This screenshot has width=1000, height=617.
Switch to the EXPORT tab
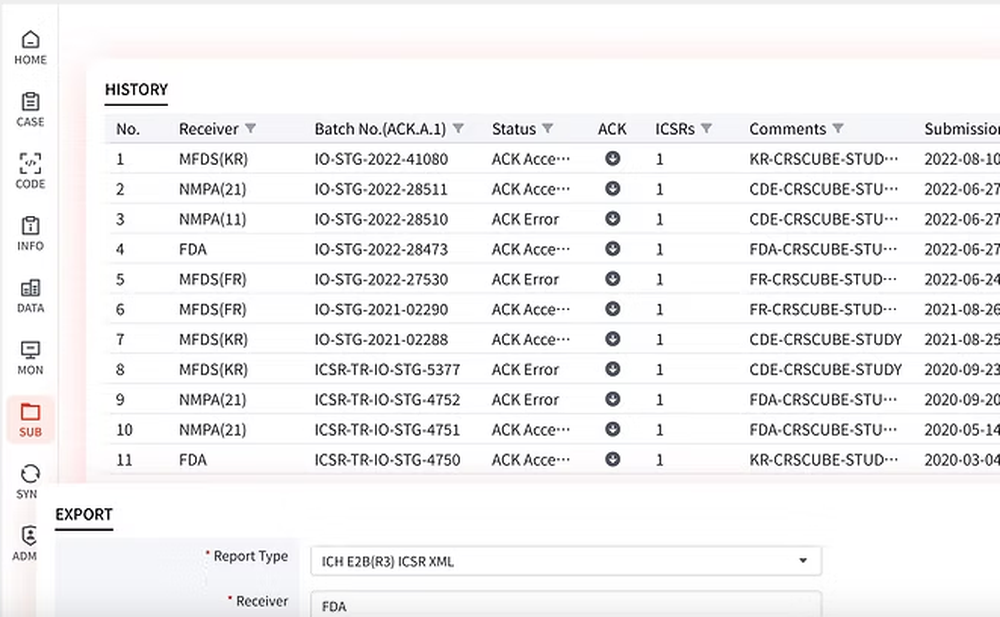84,515
